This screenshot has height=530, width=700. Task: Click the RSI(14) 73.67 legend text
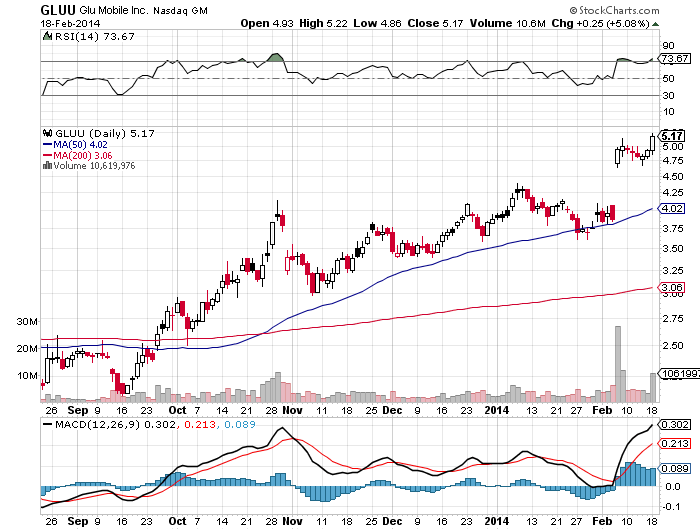pos(95,37)
